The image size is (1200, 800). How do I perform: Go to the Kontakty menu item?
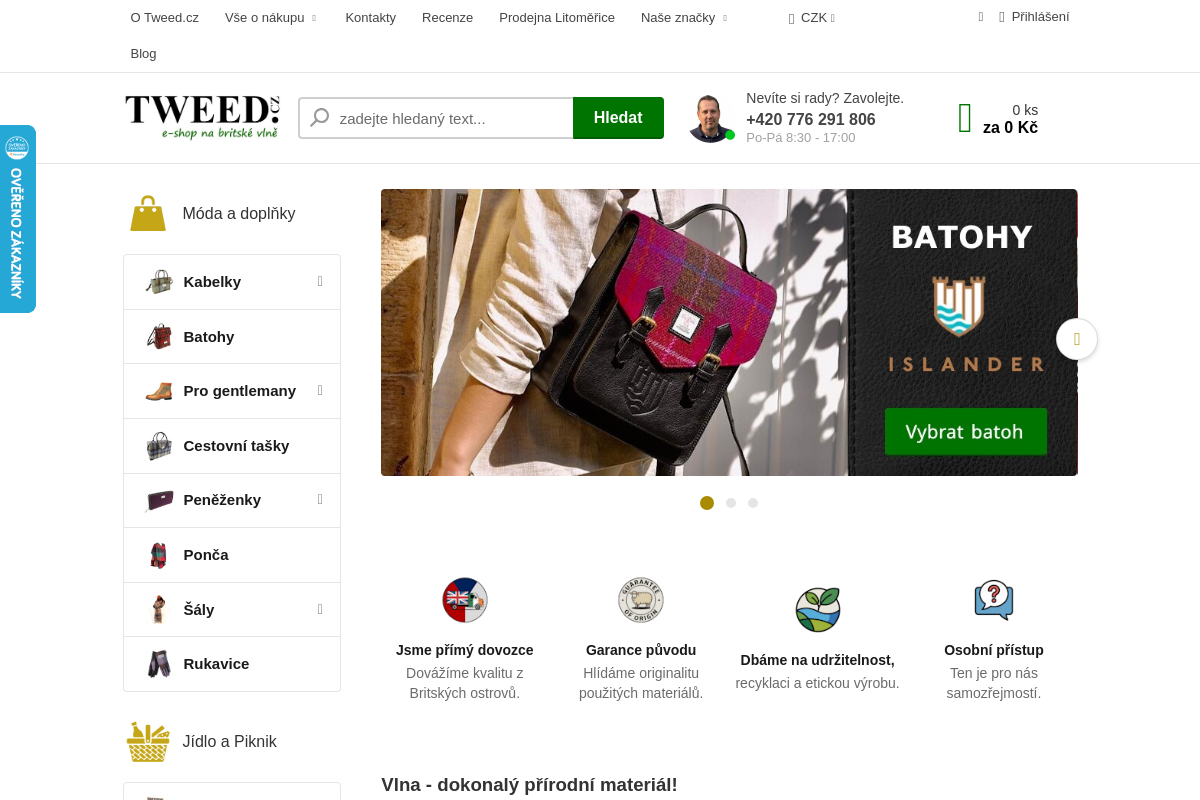pyautogui.click(x=371, y=17)
